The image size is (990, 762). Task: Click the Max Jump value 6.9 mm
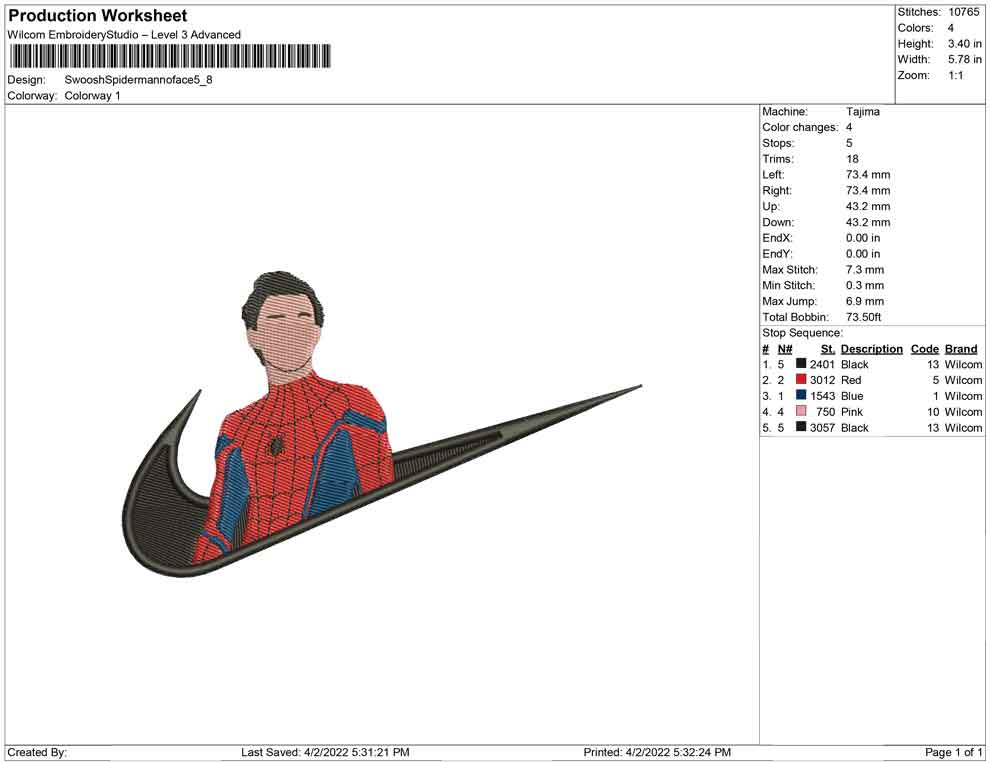point(865,301)
